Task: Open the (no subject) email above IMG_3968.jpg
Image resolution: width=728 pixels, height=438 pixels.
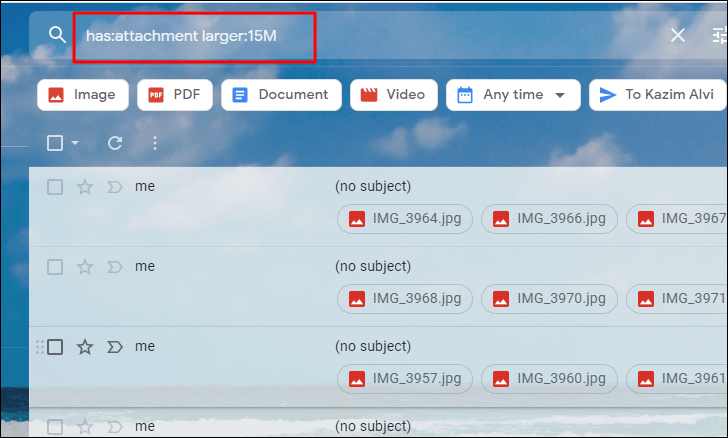Action: (x=373, y=266)
